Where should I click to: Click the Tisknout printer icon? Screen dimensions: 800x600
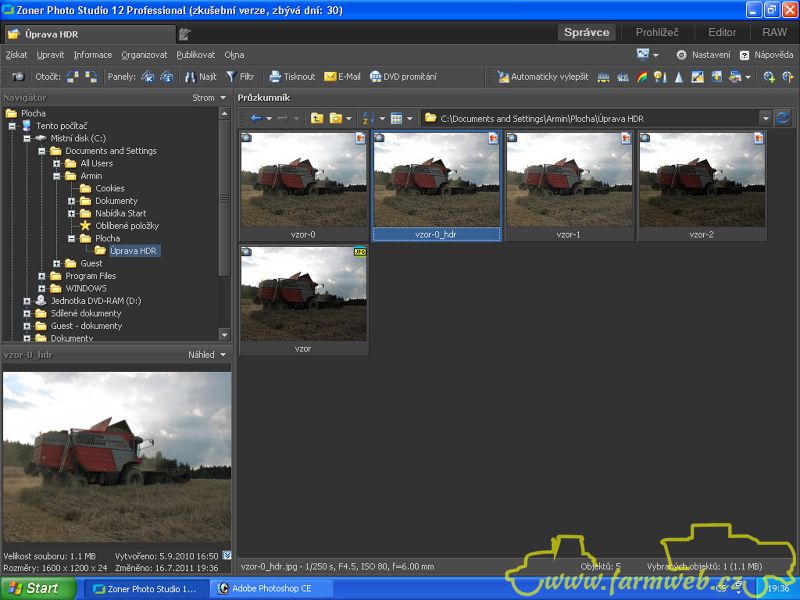(291, 76)
